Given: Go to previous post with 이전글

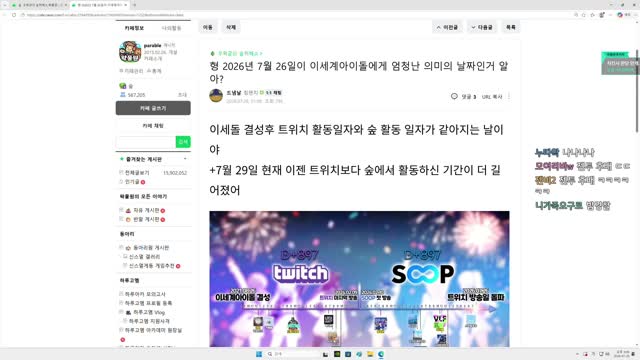Looking at the screenshot, I should 447,27.
